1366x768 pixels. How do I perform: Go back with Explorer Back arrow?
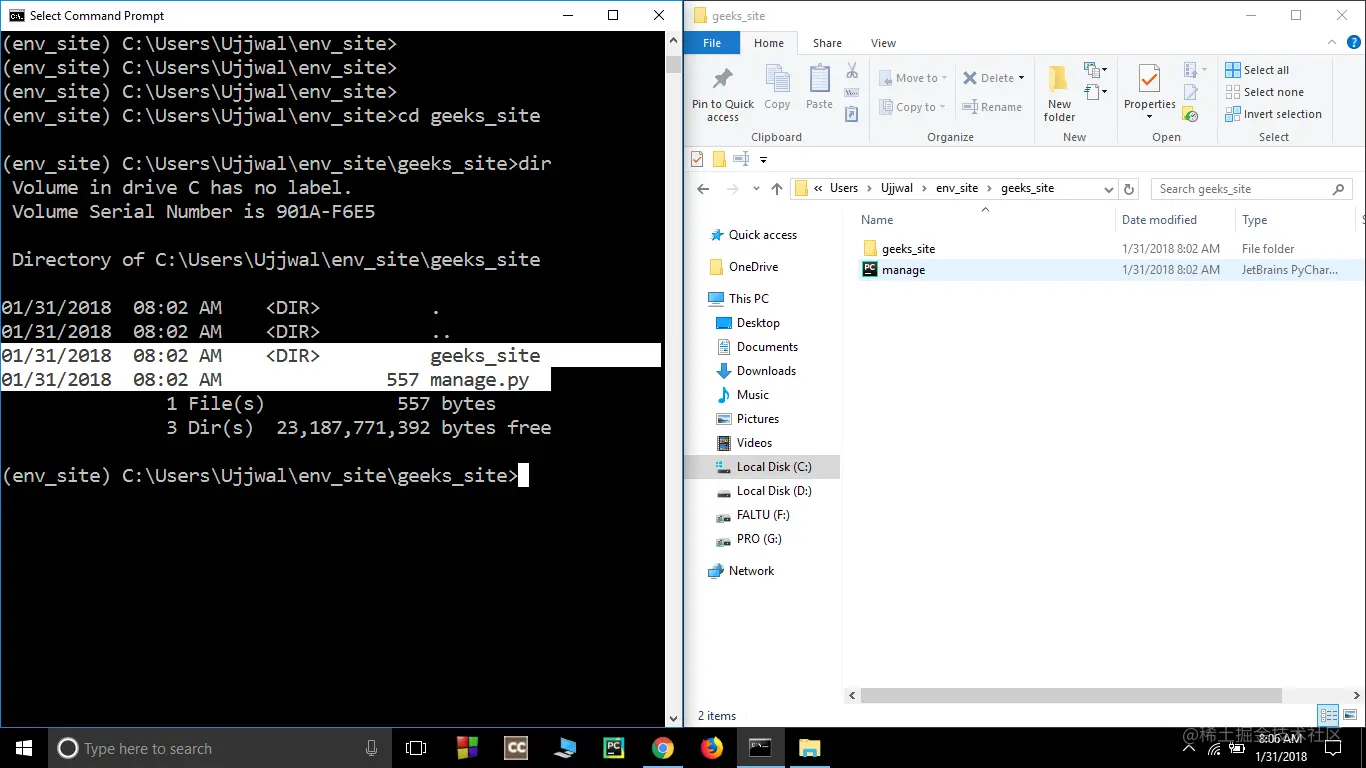click(x=703, y=189)
